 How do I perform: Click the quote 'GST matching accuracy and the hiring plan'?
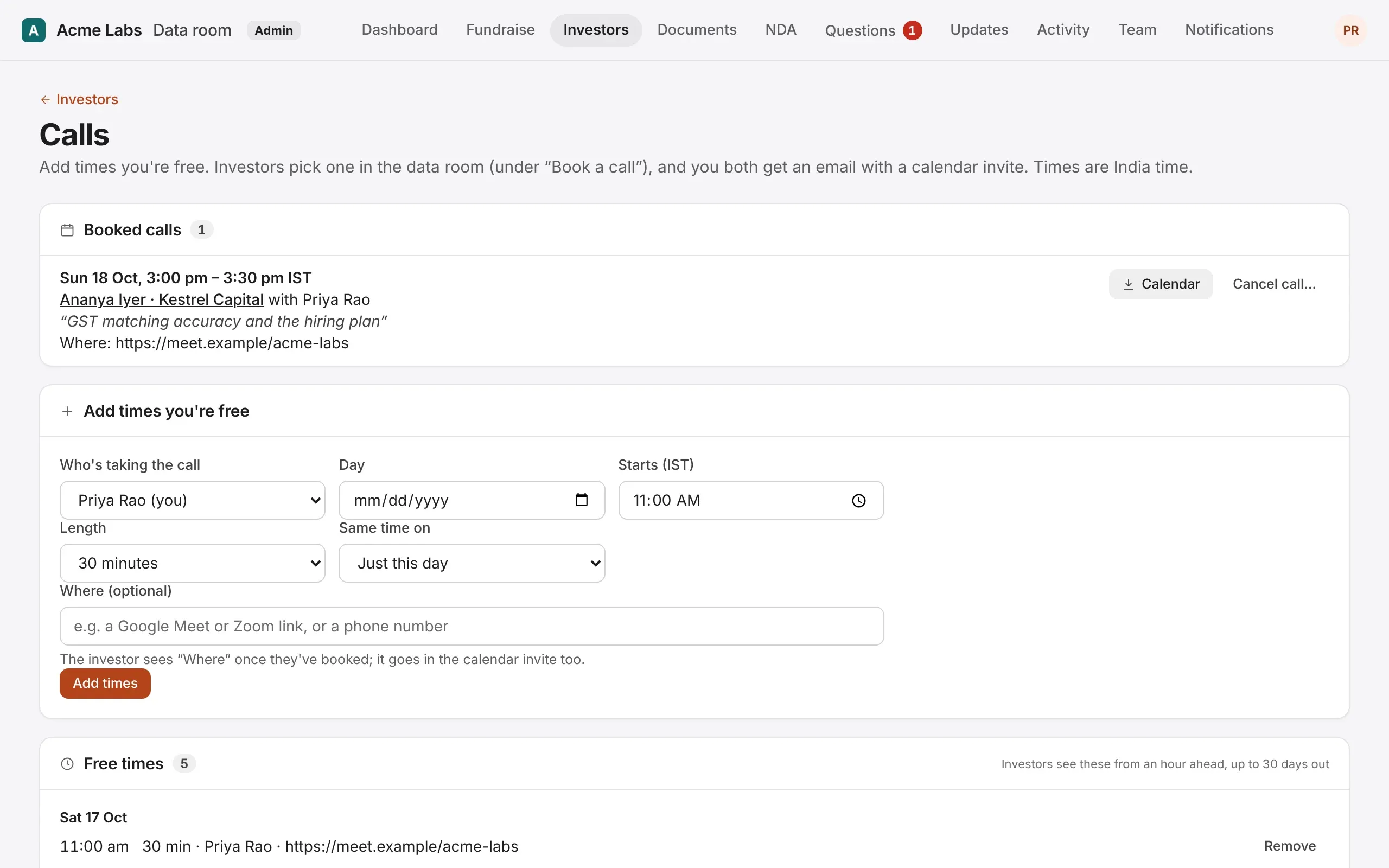tap(224, 322)
